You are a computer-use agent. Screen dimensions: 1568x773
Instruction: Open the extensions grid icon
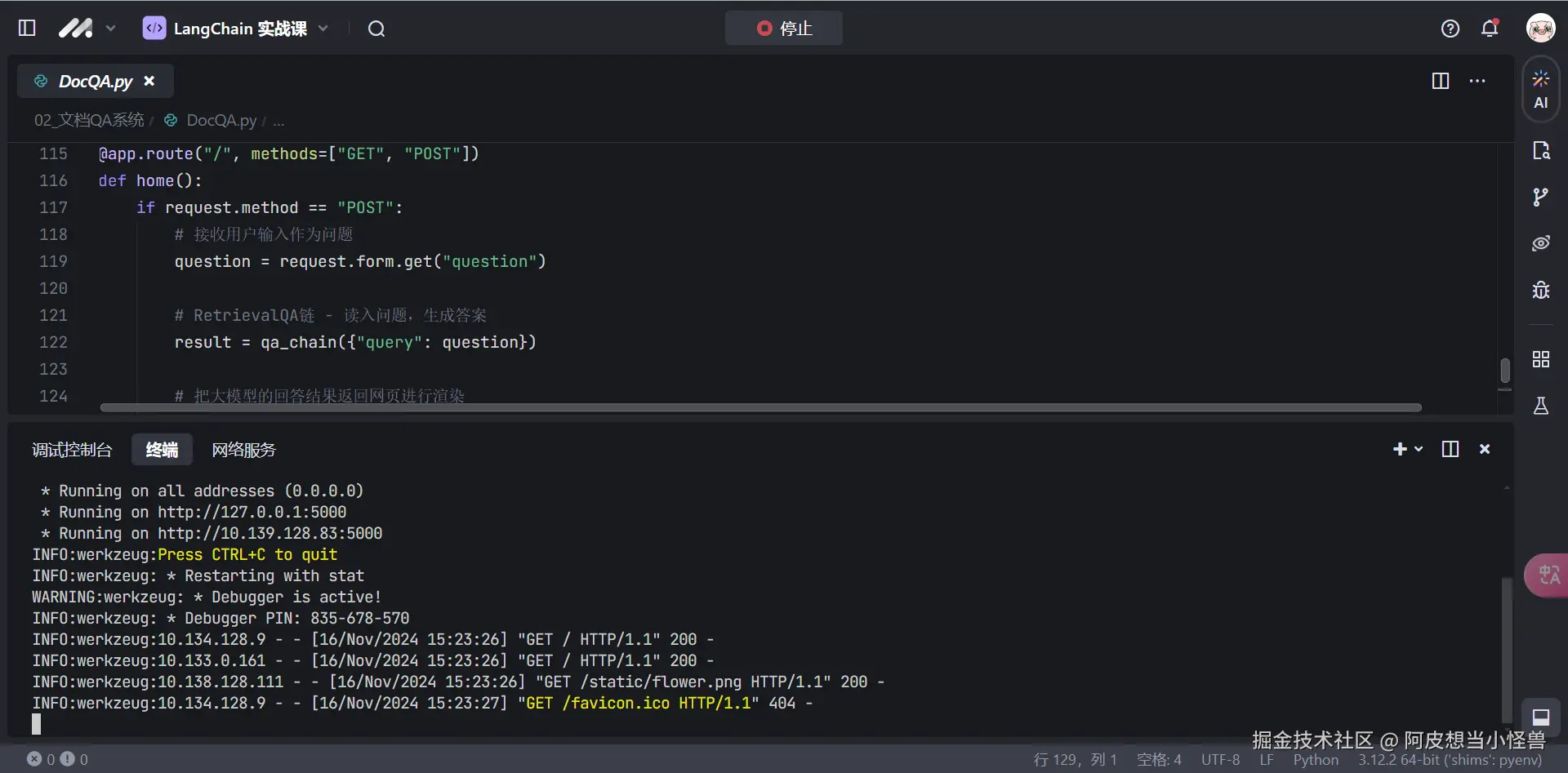[x=1540, y=359]
